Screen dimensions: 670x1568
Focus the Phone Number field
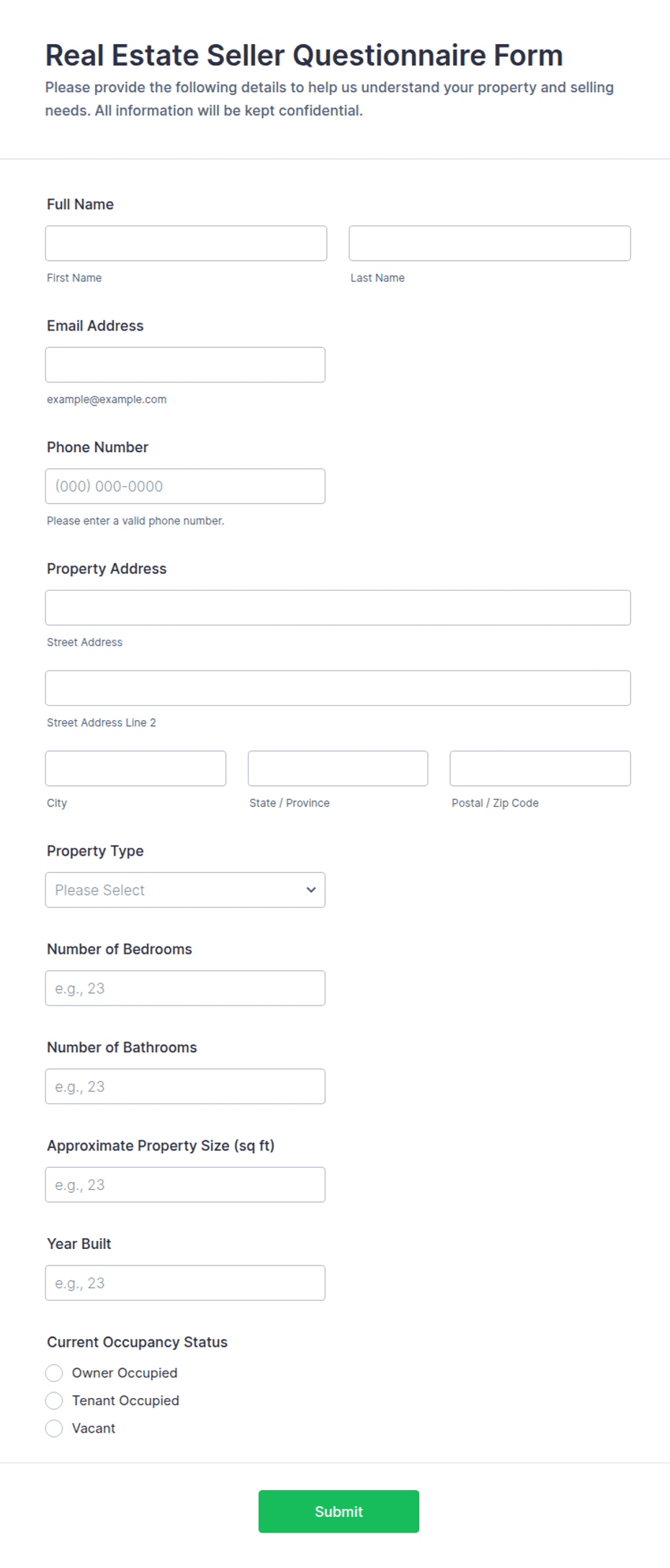pos(185,486)
